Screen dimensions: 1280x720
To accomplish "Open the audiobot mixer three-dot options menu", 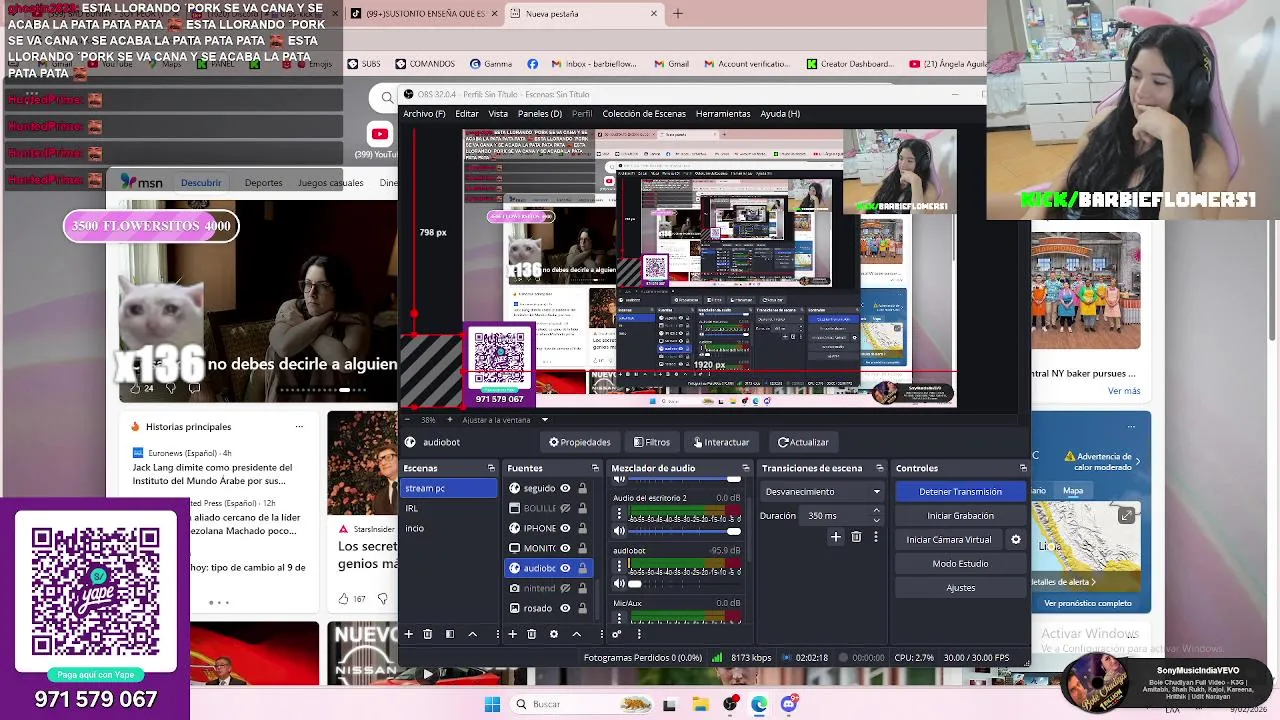I will [x=619, y=567].
